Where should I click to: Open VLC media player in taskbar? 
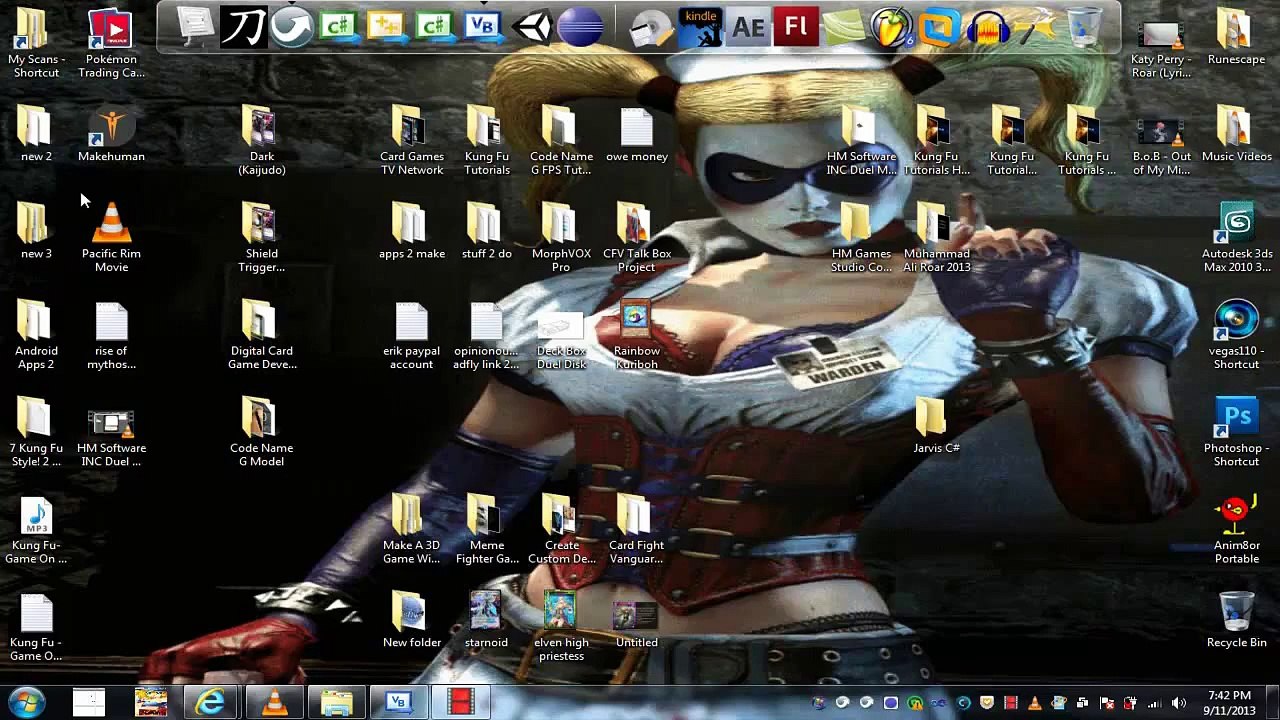[274, 703]
